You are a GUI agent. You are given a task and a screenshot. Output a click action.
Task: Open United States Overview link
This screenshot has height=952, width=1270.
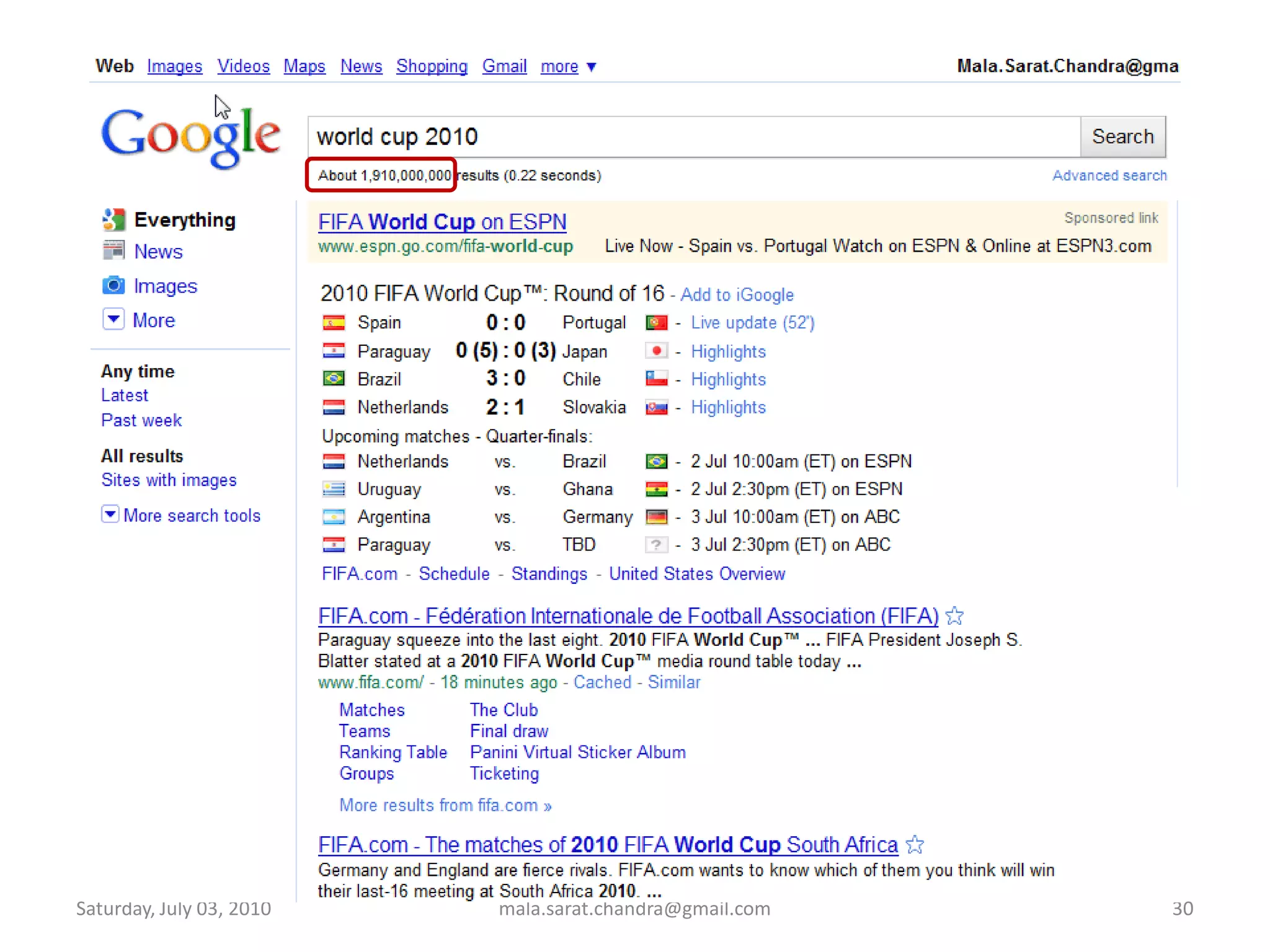tap(697, 574)
